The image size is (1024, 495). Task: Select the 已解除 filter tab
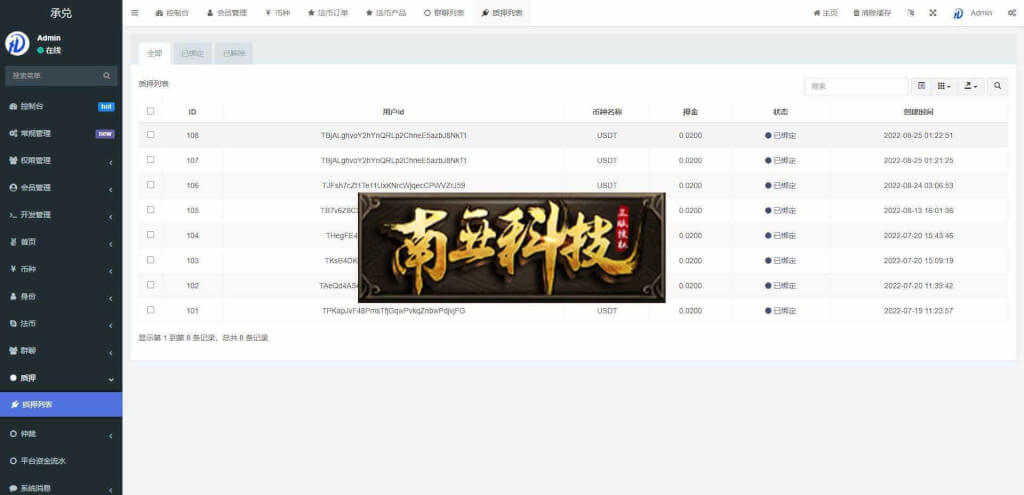(x=234, y=54)
